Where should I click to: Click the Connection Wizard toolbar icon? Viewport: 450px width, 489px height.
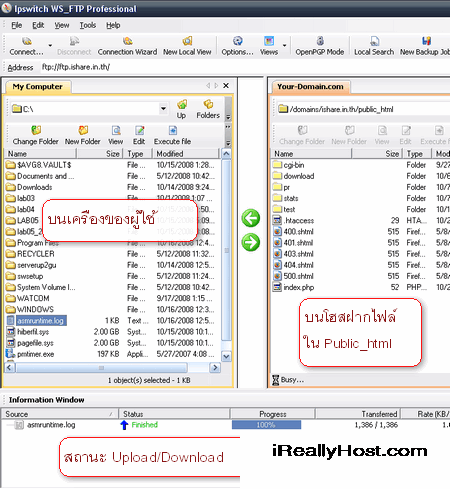coord(127,46)
